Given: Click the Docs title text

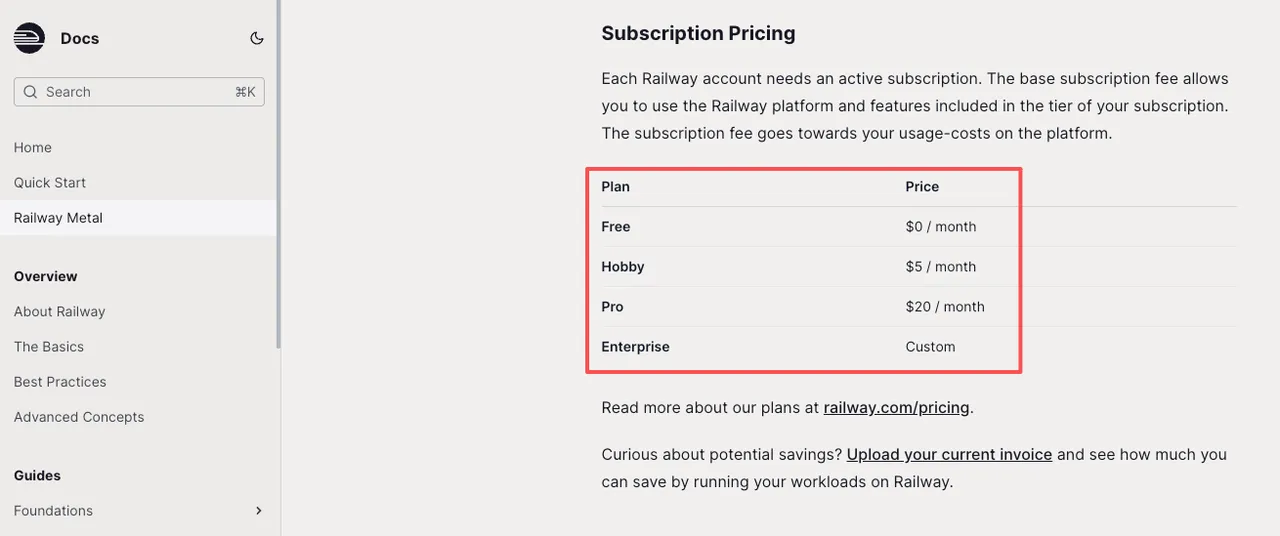Looking at the screenshot, I should tap(80, 38).
